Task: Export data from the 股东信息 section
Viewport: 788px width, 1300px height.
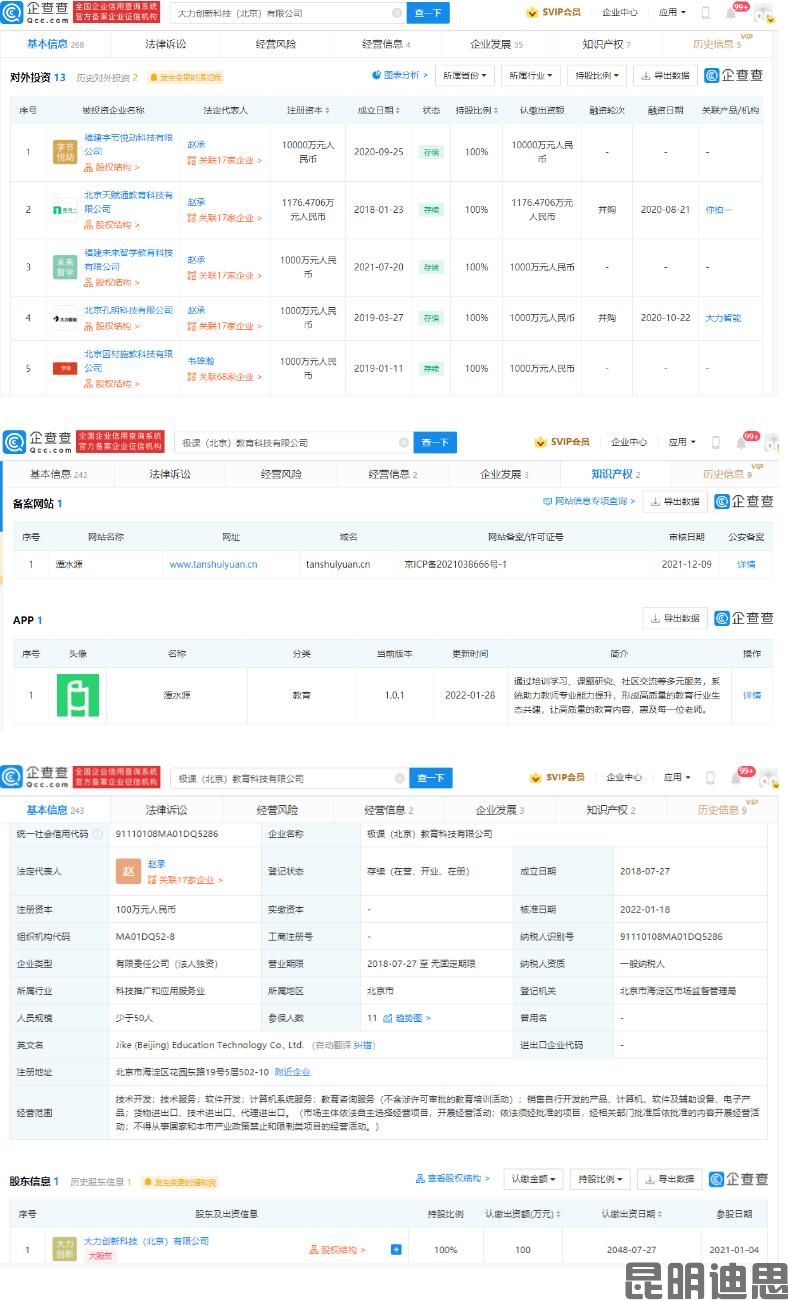Action: pos(670,1179)
